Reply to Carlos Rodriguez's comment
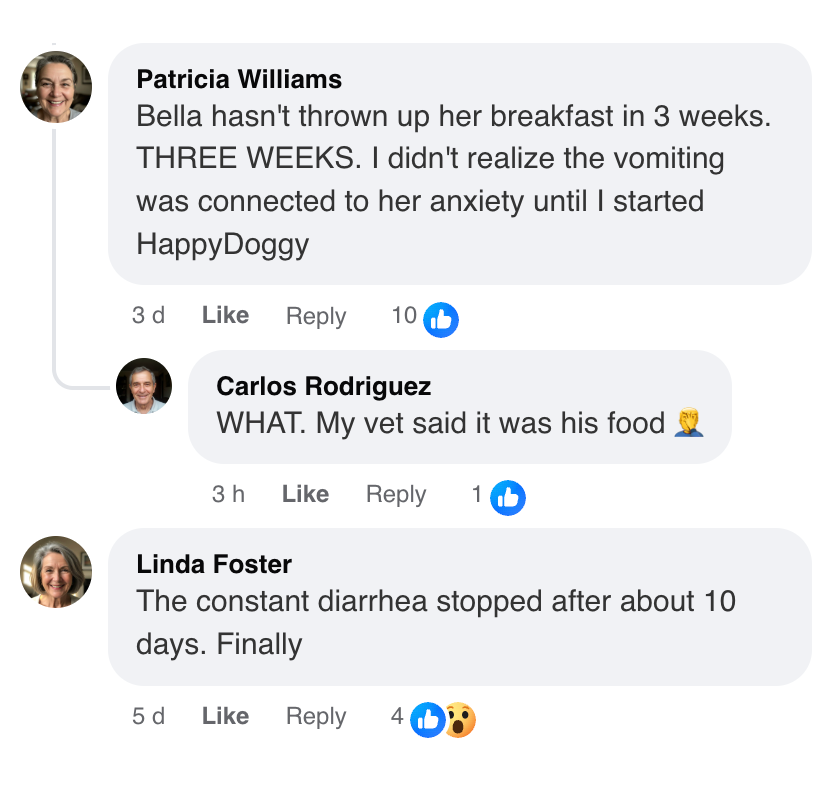830x792 pixels. pos(396,494)
